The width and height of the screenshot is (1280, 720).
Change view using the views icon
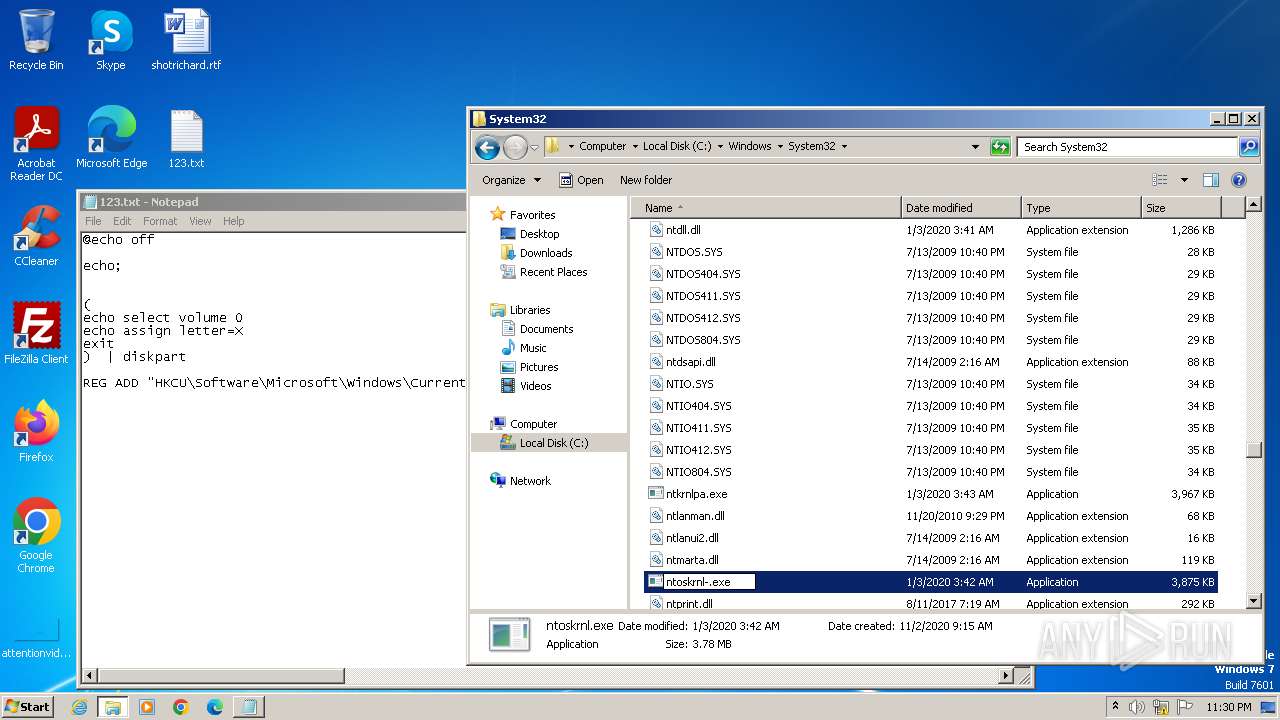1160,180
